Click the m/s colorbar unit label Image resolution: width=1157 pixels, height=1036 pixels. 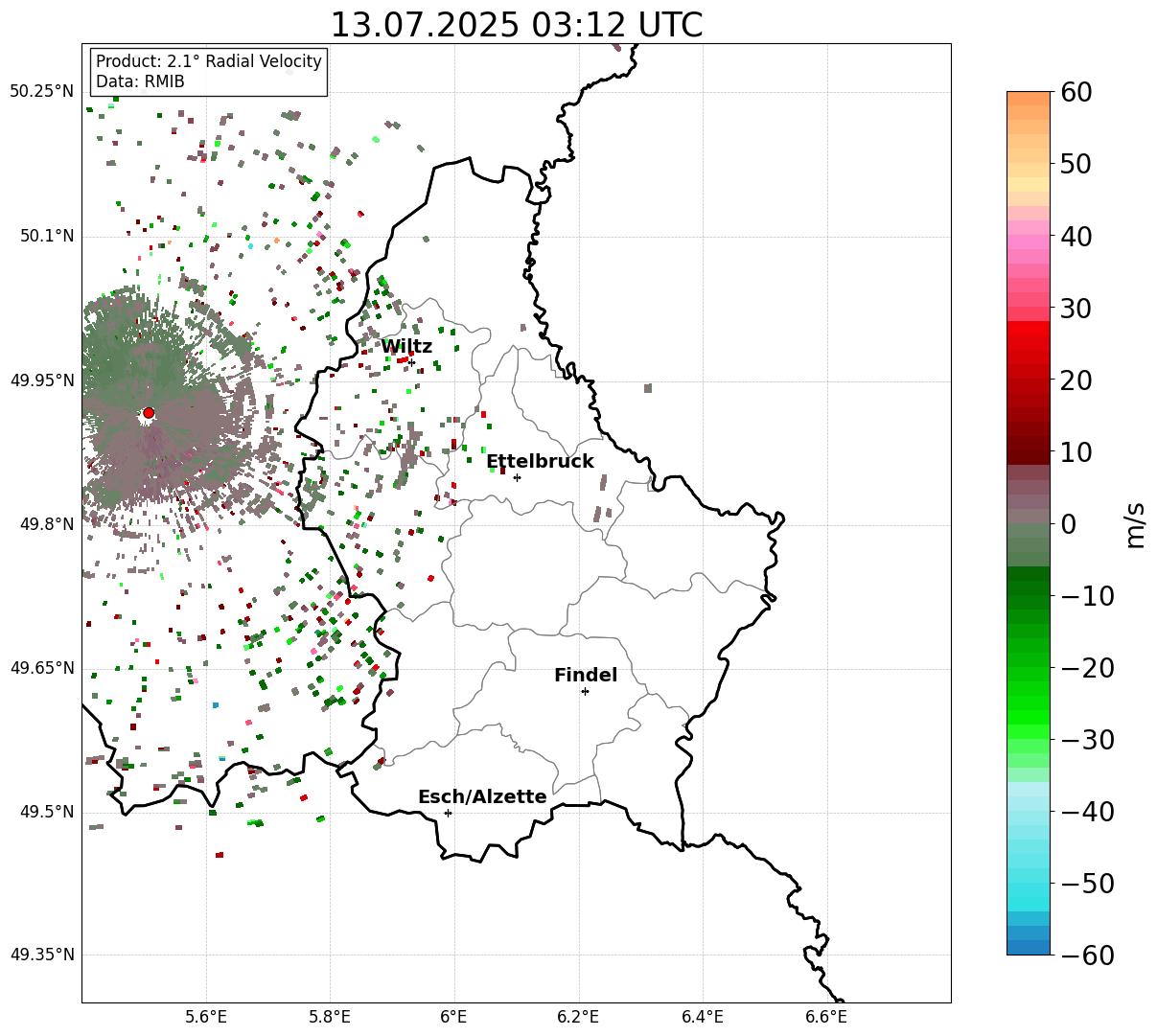click(1136, 523)
